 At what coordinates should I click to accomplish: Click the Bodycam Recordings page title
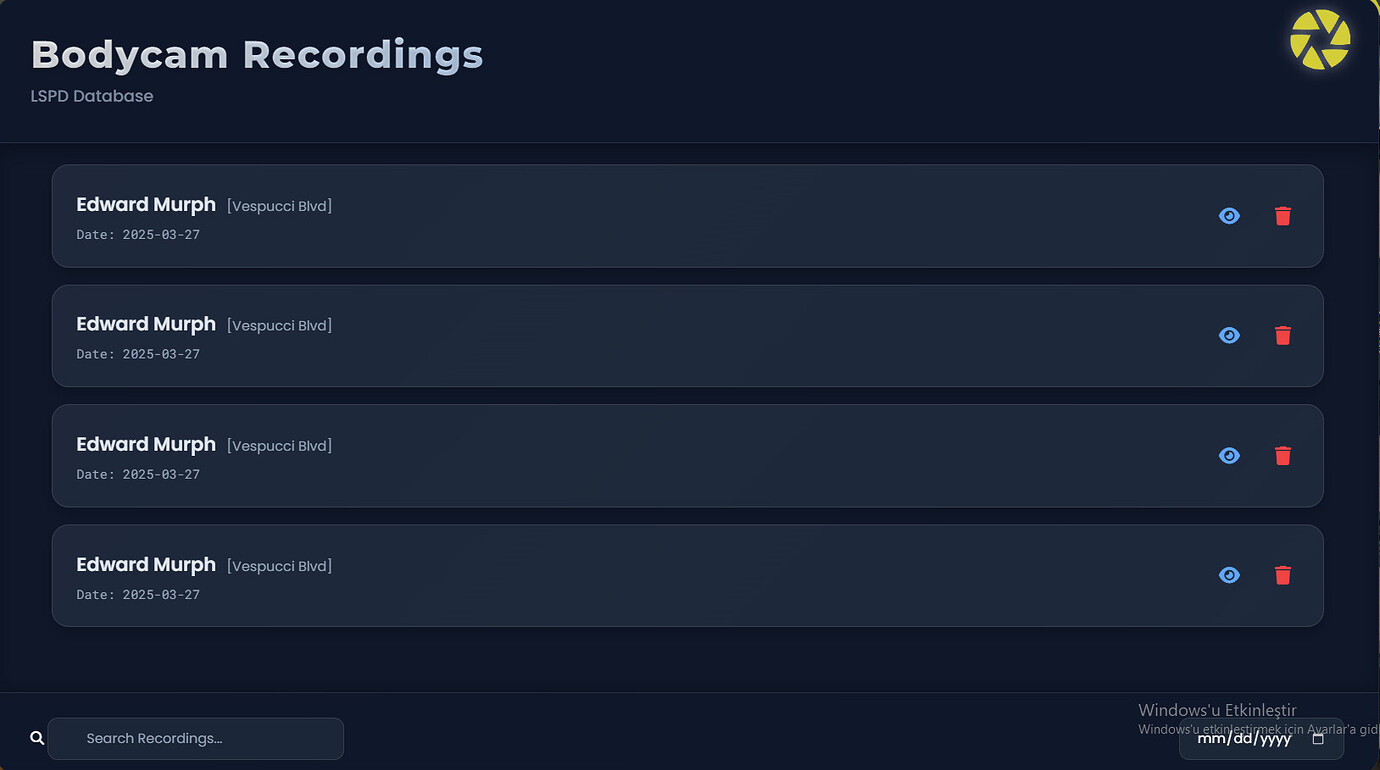click(257, 54)
